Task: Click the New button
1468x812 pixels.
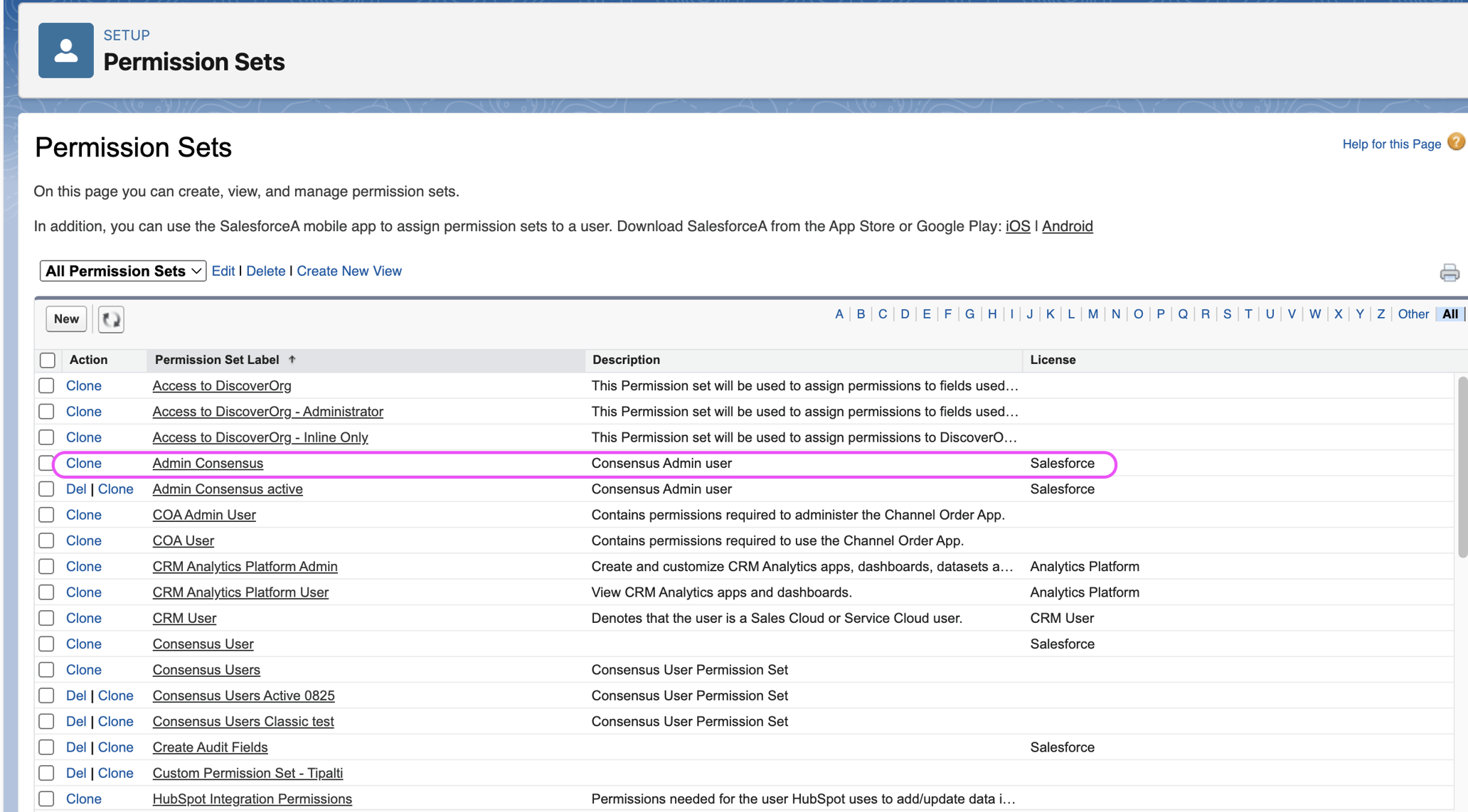Action: click(65, 319)
